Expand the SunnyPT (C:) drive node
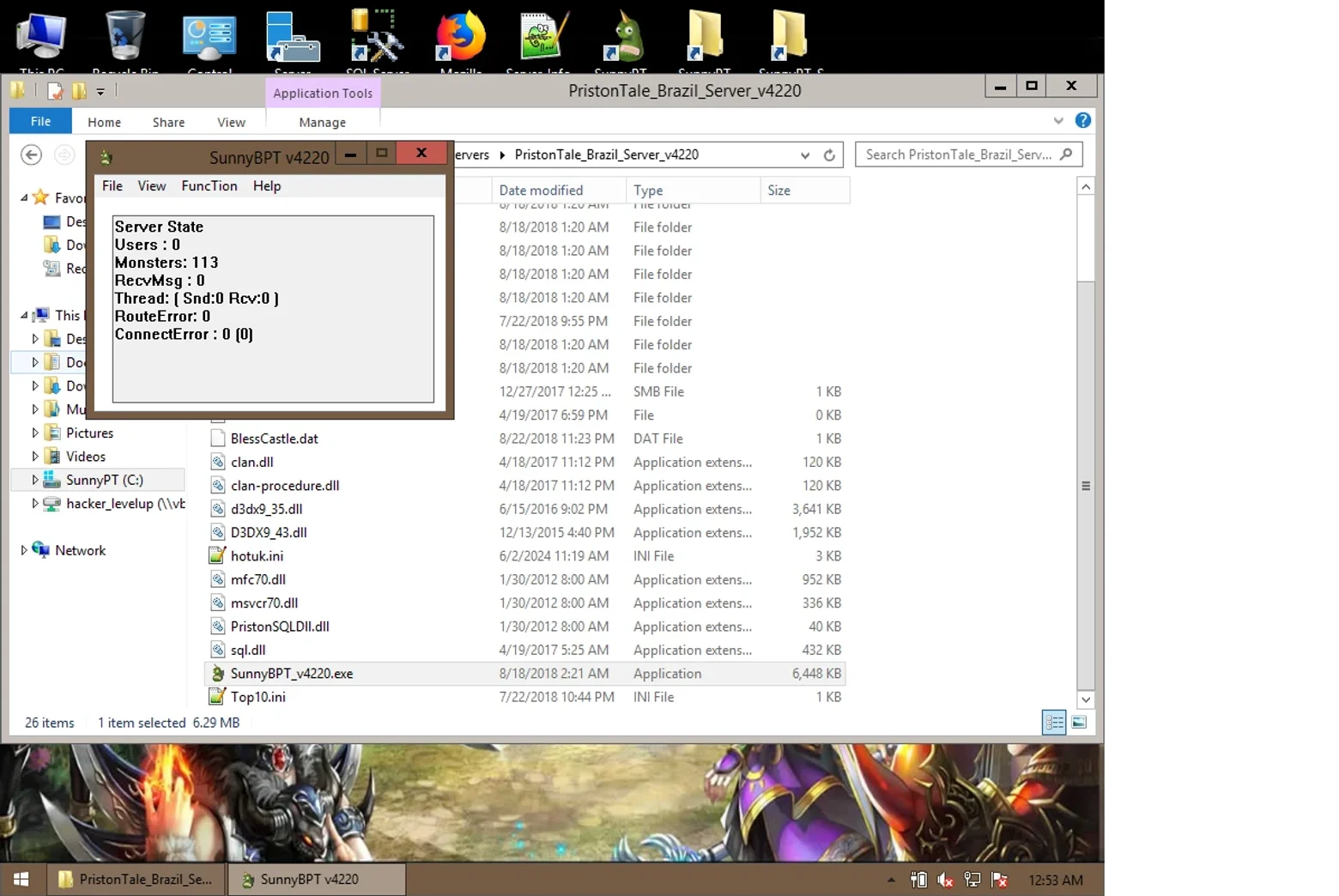 [34, 480]
